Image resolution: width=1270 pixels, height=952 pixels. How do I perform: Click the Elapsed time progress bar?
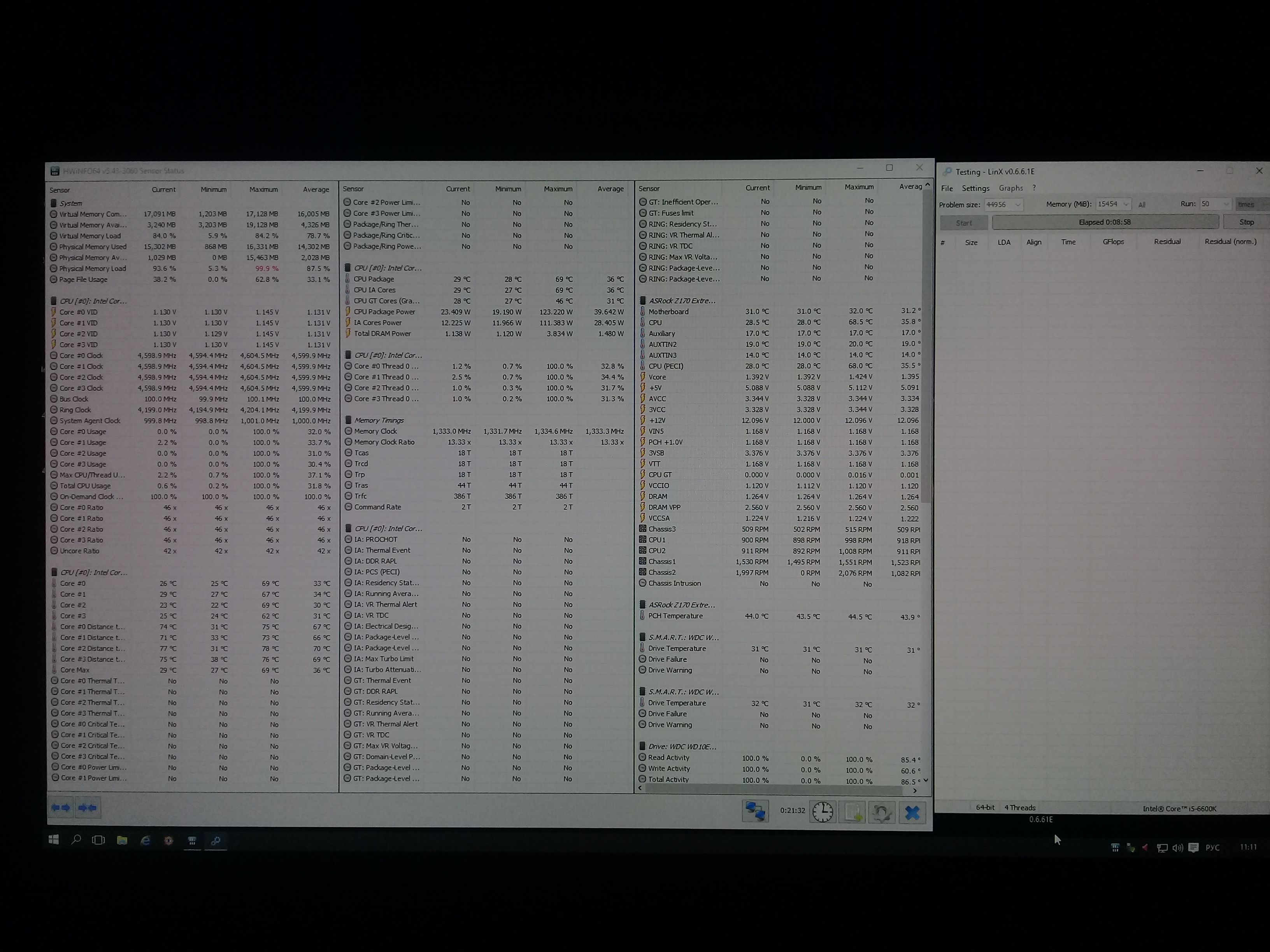coord(1105,222)
